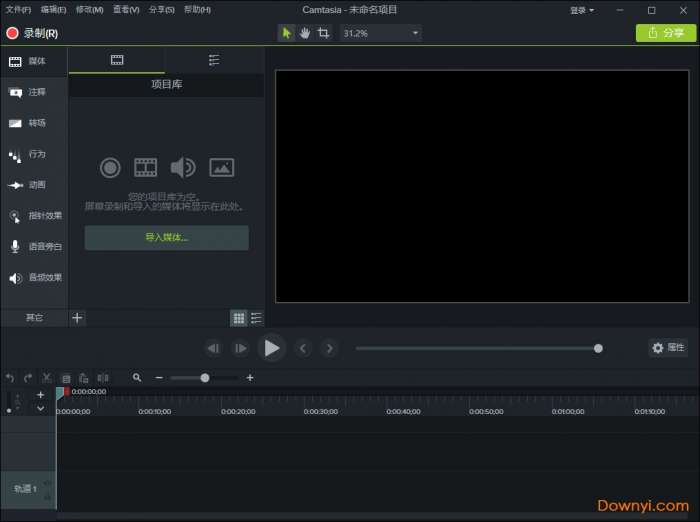Viewport: 700px width, 522px height.
Task: Switch to the library tab beside media bin
Action: tap(214, 60)
